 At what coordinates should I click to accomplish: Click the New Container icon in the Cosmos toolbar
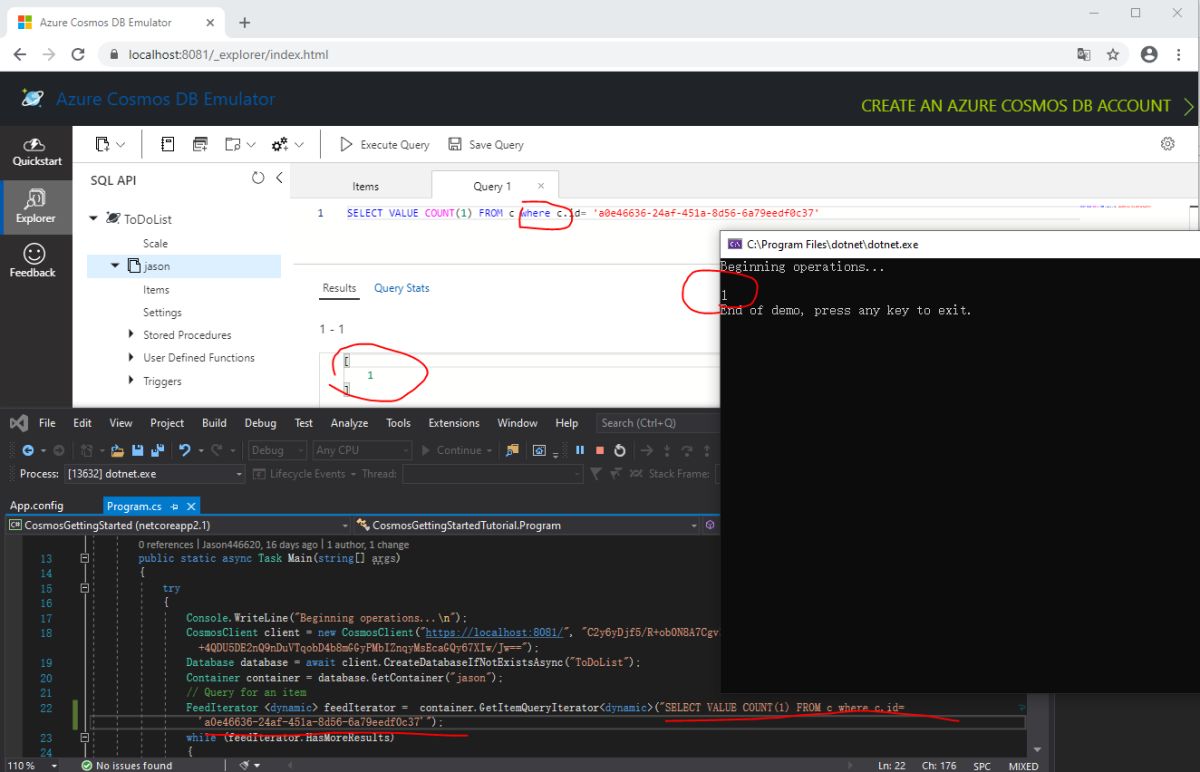coord(102,145)
